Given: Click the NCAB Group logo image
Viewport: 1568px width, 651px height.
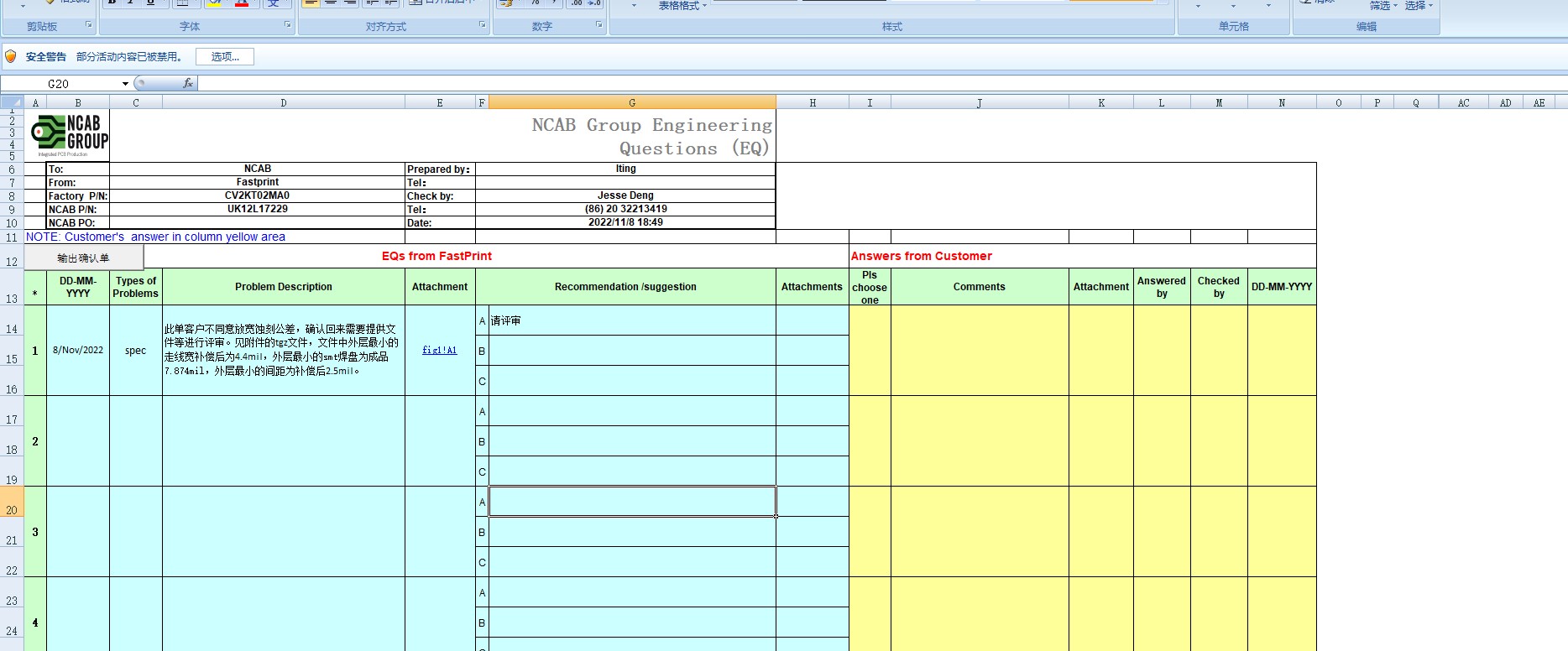Looking at the screenshot, I should [x=69, y=135].
